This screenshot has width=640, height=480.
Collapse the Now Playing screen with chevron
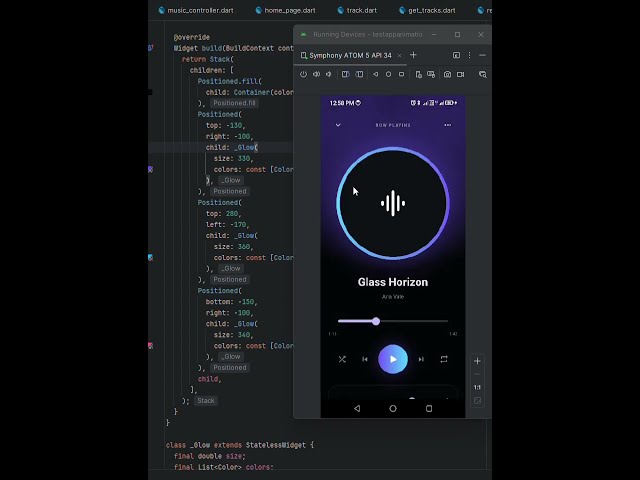click(x=338, y=125)
